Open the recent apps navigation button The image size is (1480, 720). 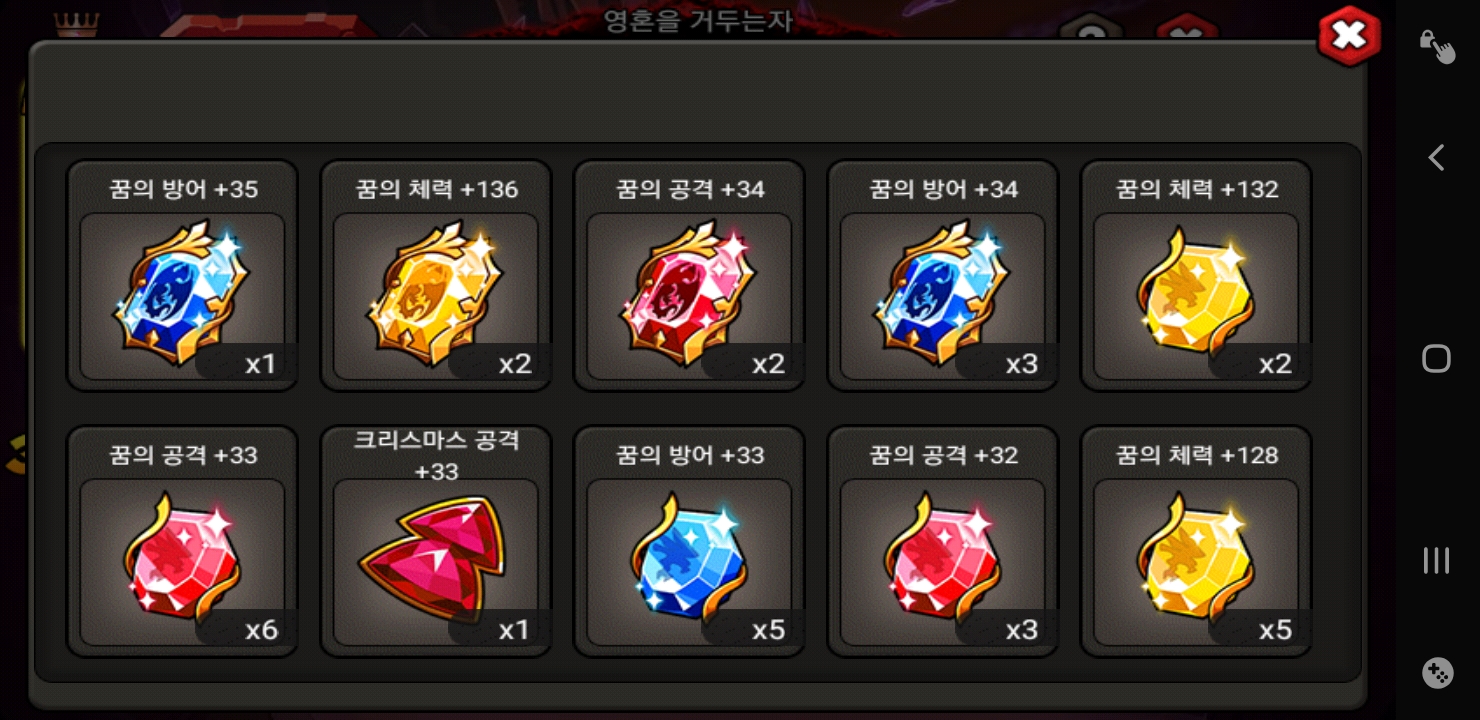click(1436, 560)
